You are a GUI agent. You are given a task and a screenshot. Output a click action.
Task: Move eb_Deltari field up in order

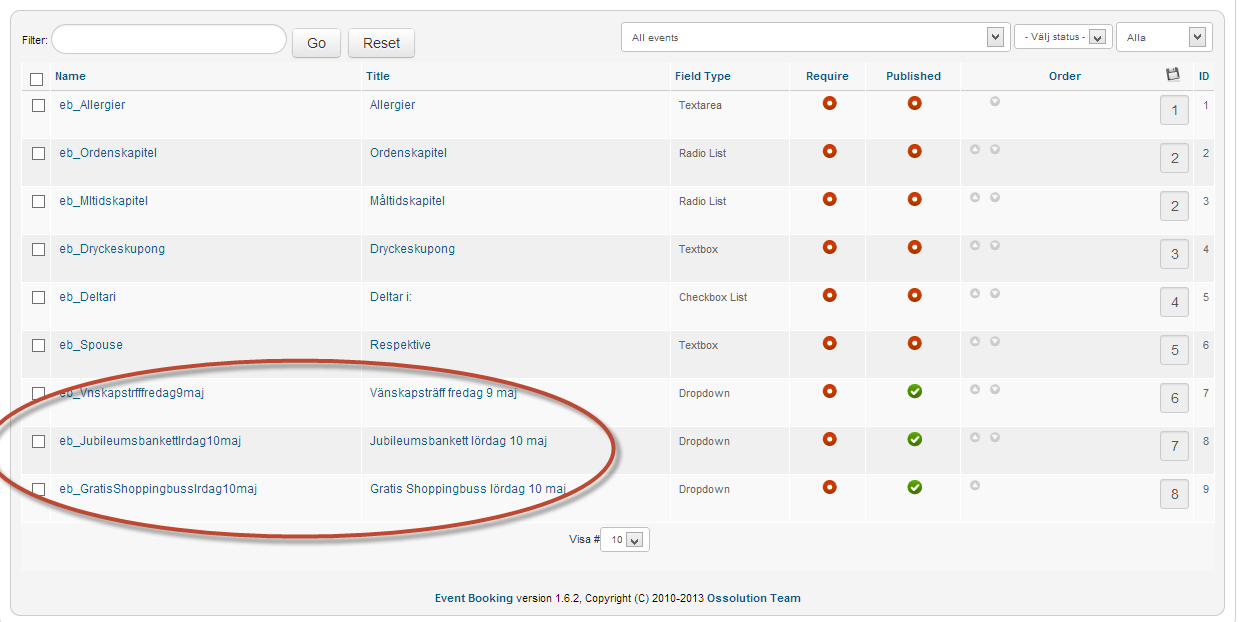tap(975, 294)
